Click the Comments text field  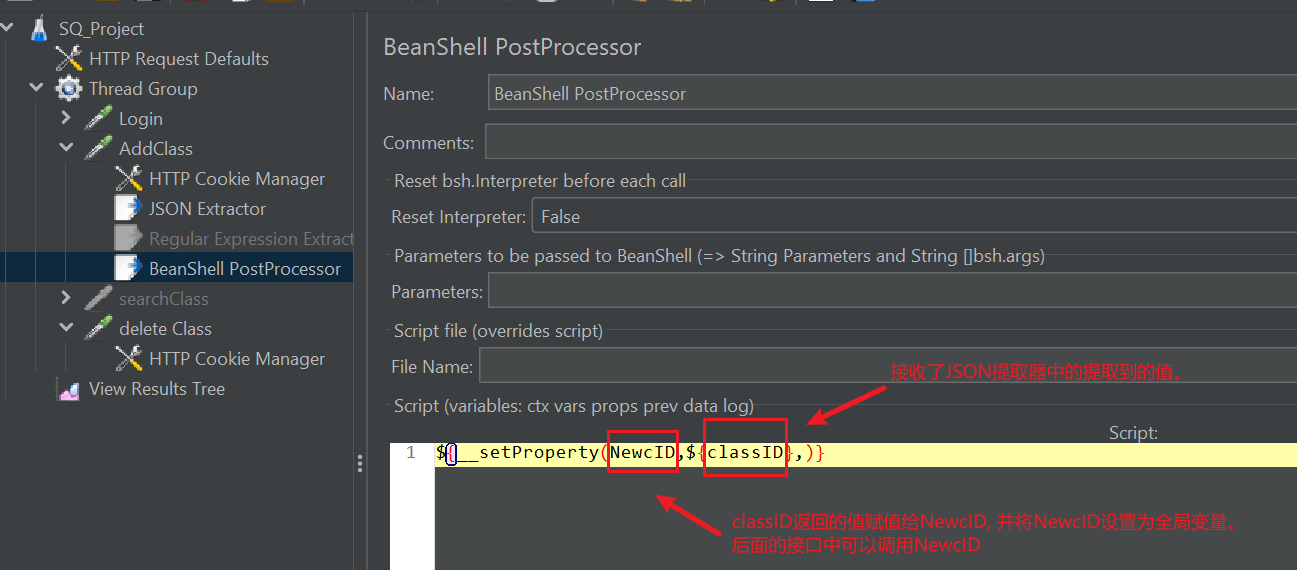(x=890, y=142)
